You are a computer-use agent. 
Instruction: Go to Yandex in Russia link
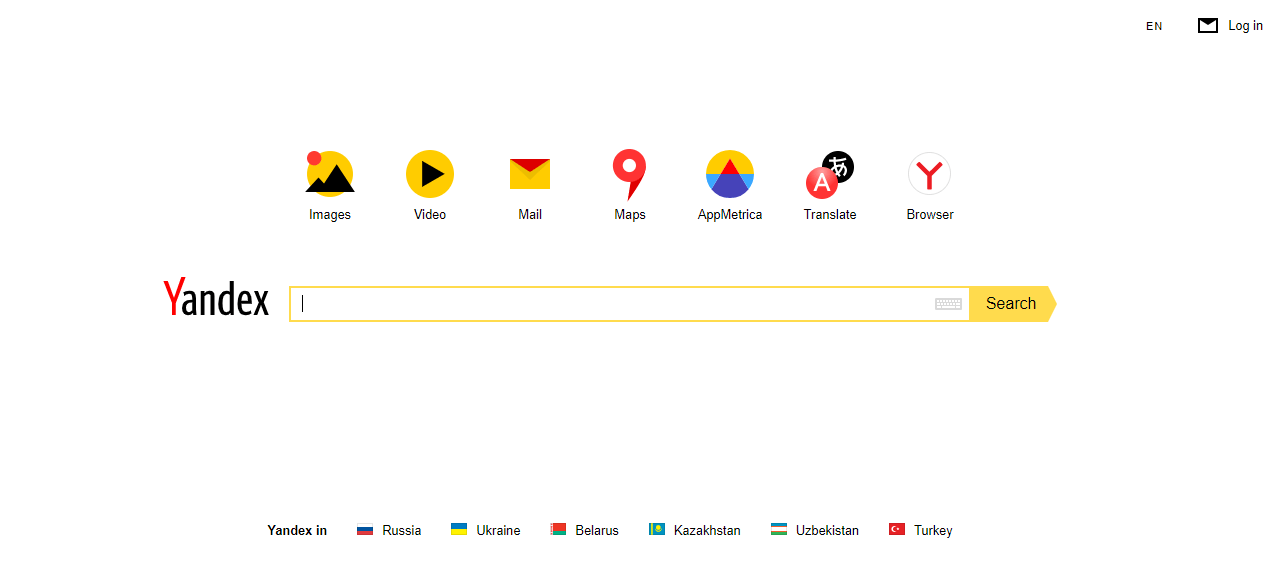click(x=402, y=531)
